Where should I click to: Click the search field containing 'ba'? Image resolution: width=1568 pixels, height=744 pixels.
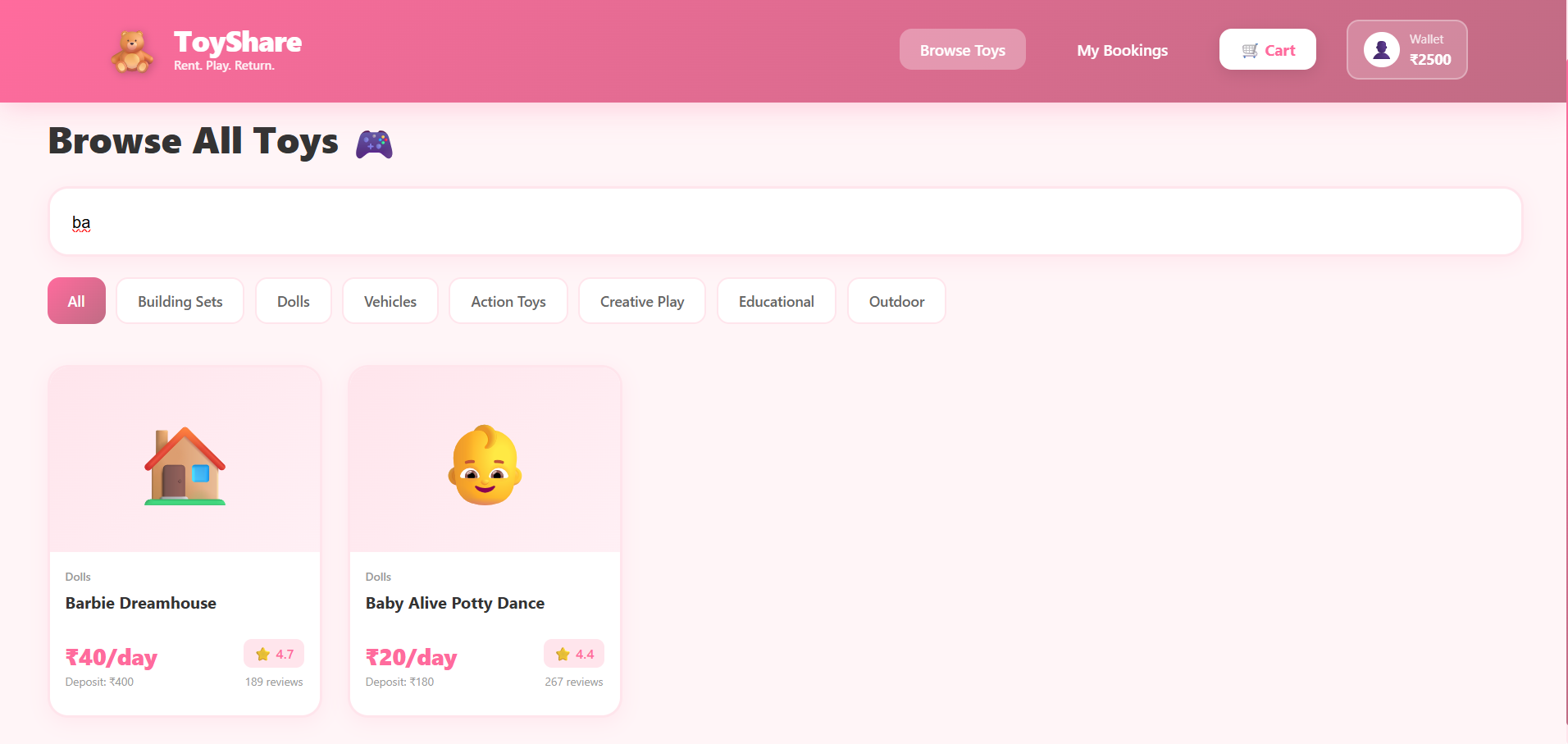coord(785,222)
